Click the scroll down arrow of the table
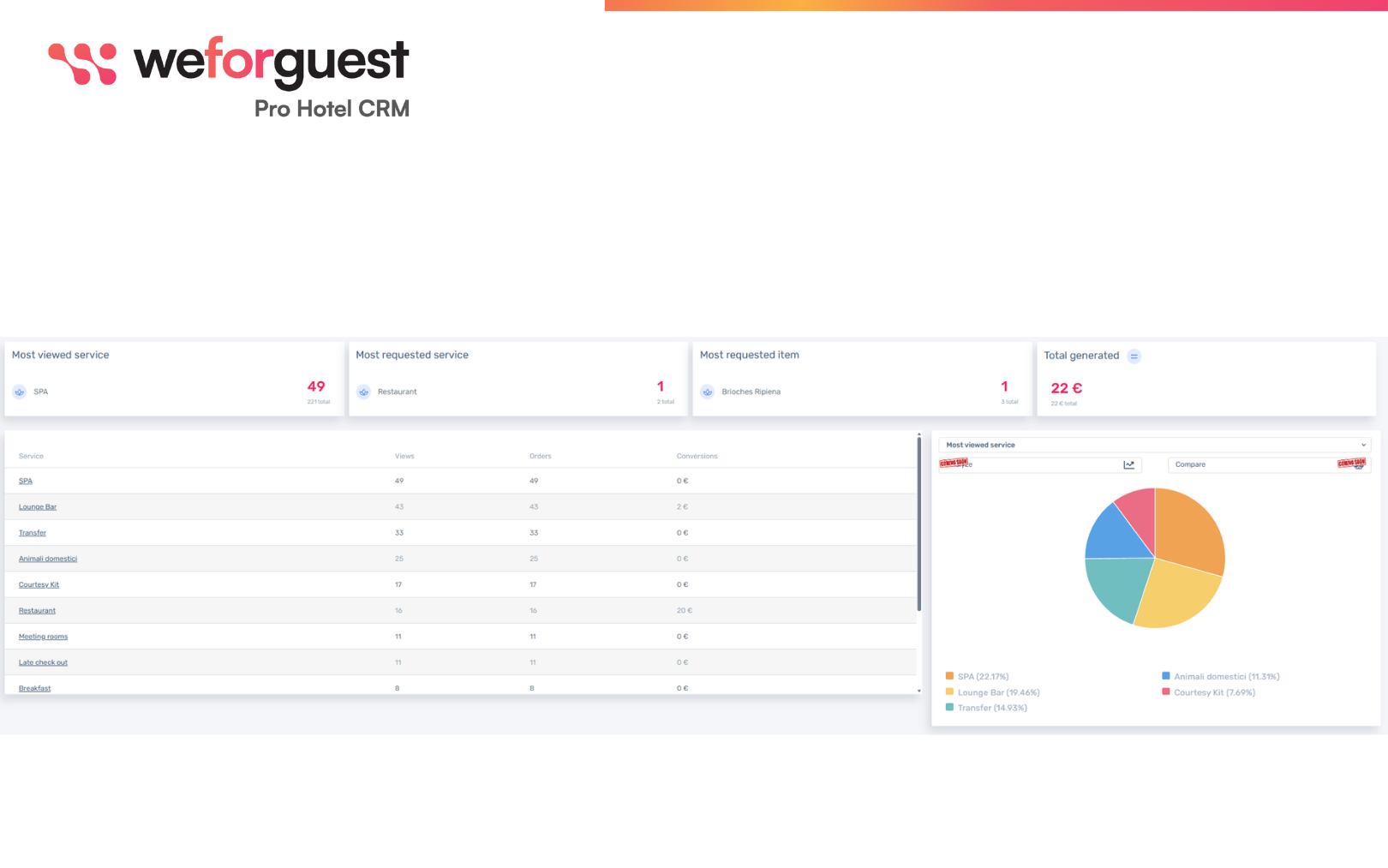 click(x=918, y=691)
